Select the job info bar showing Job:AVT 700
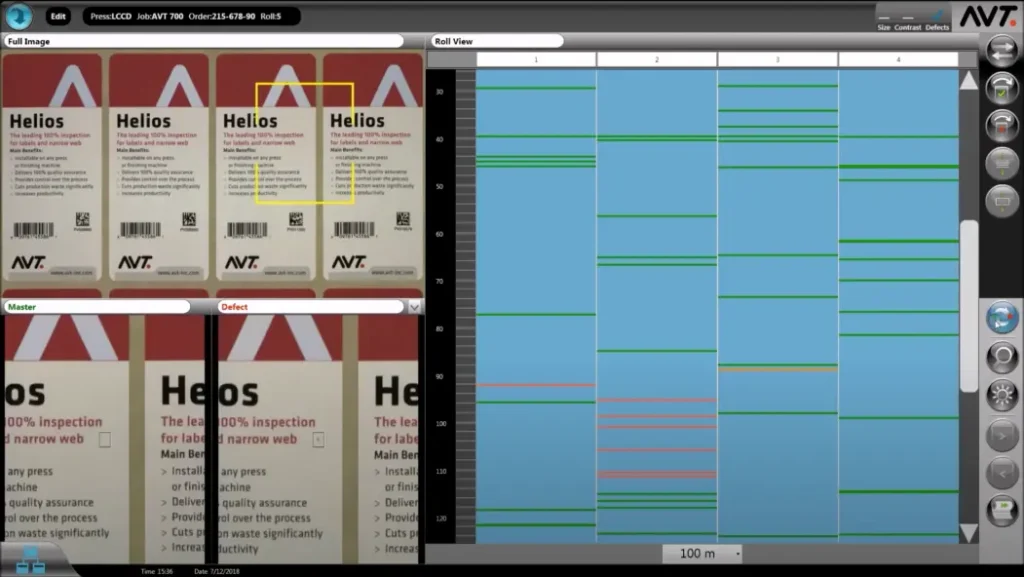The image size is (1024, 577). coord(191,16)
